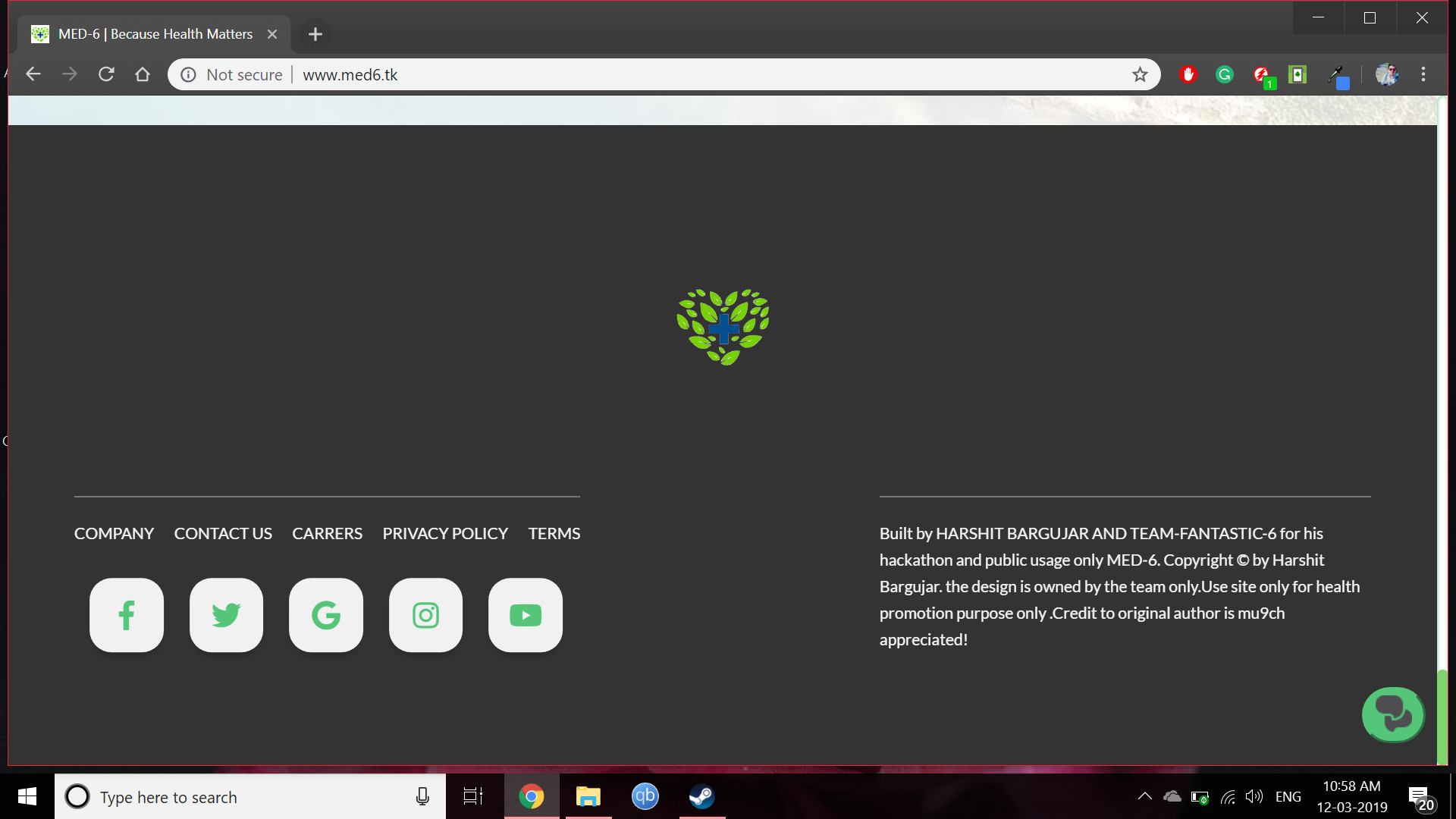Open the green chat bubble widget
This screenshot has width=1456, height=819.
click(x=1393, y=714)
